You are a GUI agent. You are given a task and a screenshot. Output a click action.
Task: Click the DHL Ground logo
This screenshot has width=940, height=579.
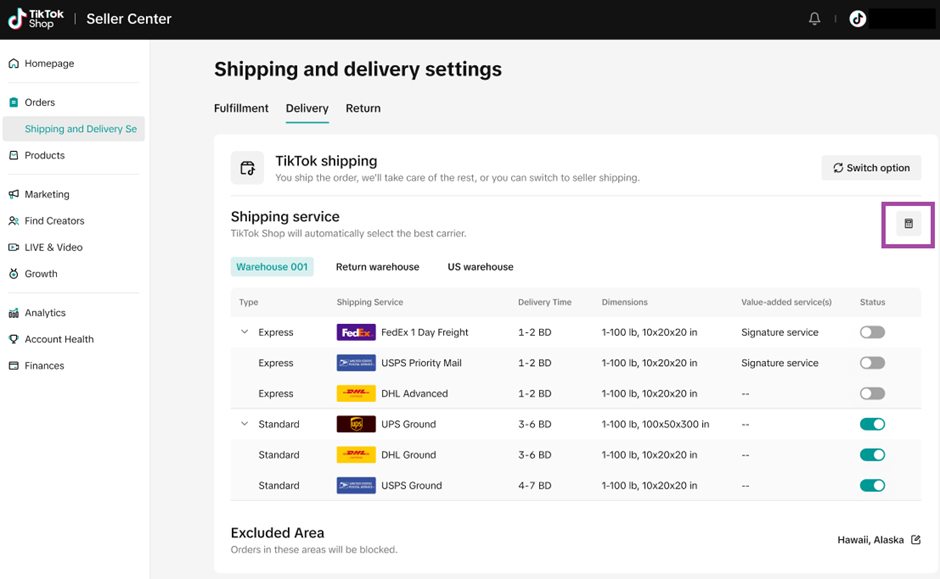click(x=356, y=454)
